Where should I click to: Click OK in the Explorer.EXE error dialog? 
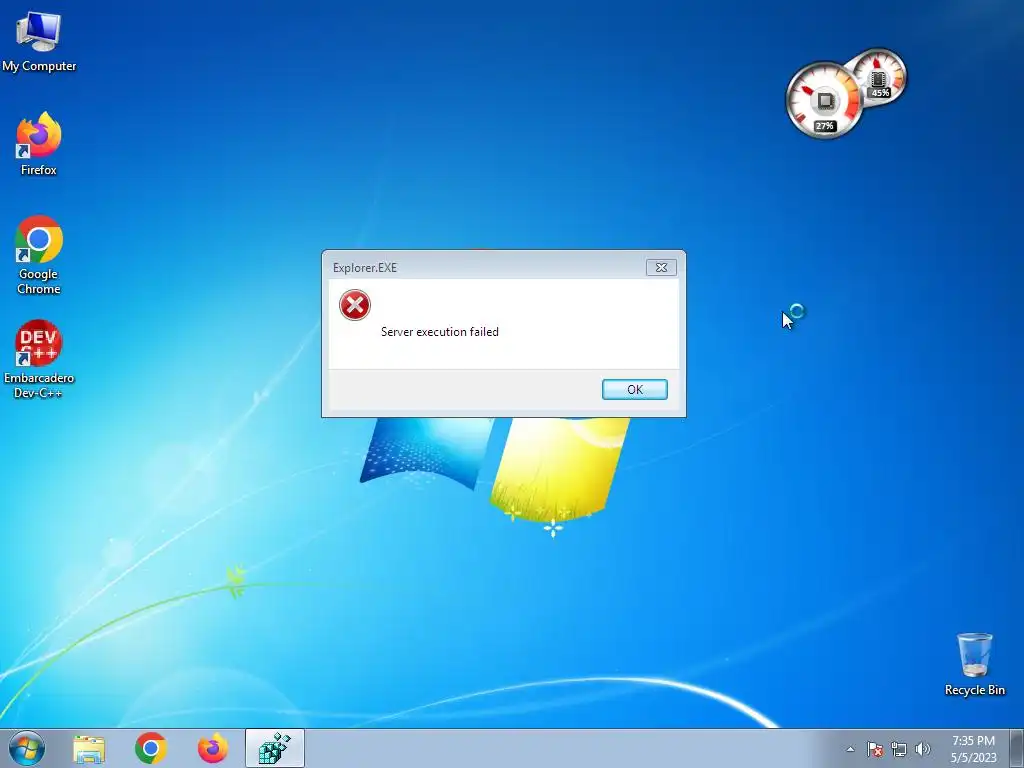click(634, 389)
